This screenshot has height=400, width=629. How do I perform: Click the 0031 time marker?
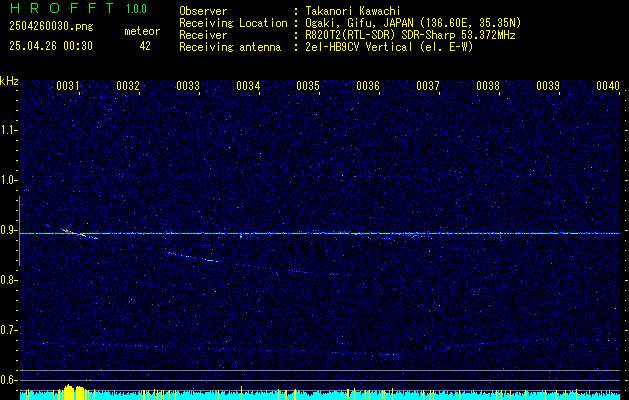click(67, 86)
